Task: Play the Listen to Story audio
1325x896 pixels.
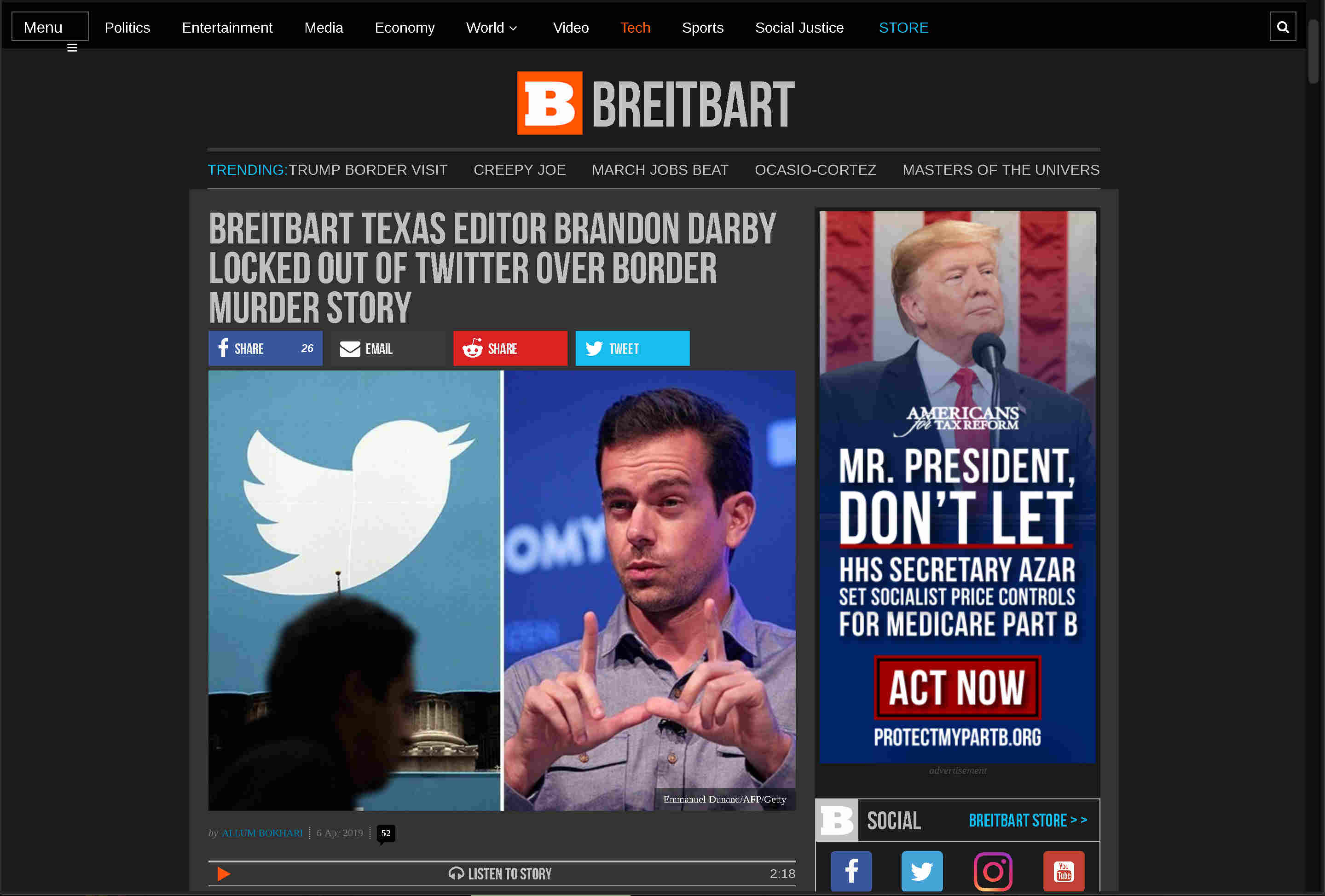Action: point(224,874)
